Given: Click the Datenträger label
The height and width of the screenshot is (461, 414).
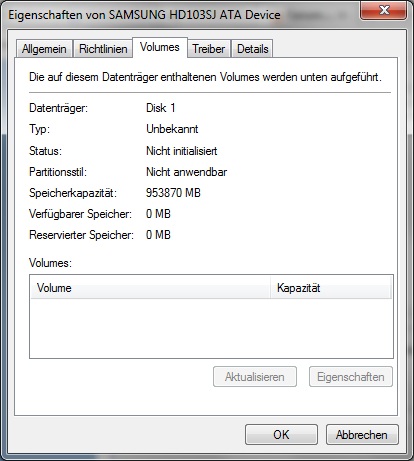Looking at the screenshot, I should pos(58,108).
